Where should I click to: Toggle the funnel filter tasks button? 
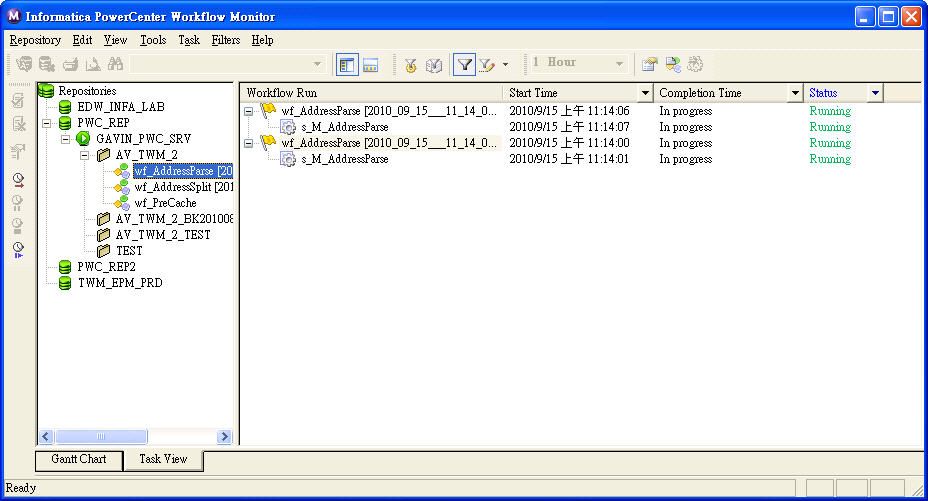coord(465,64)
